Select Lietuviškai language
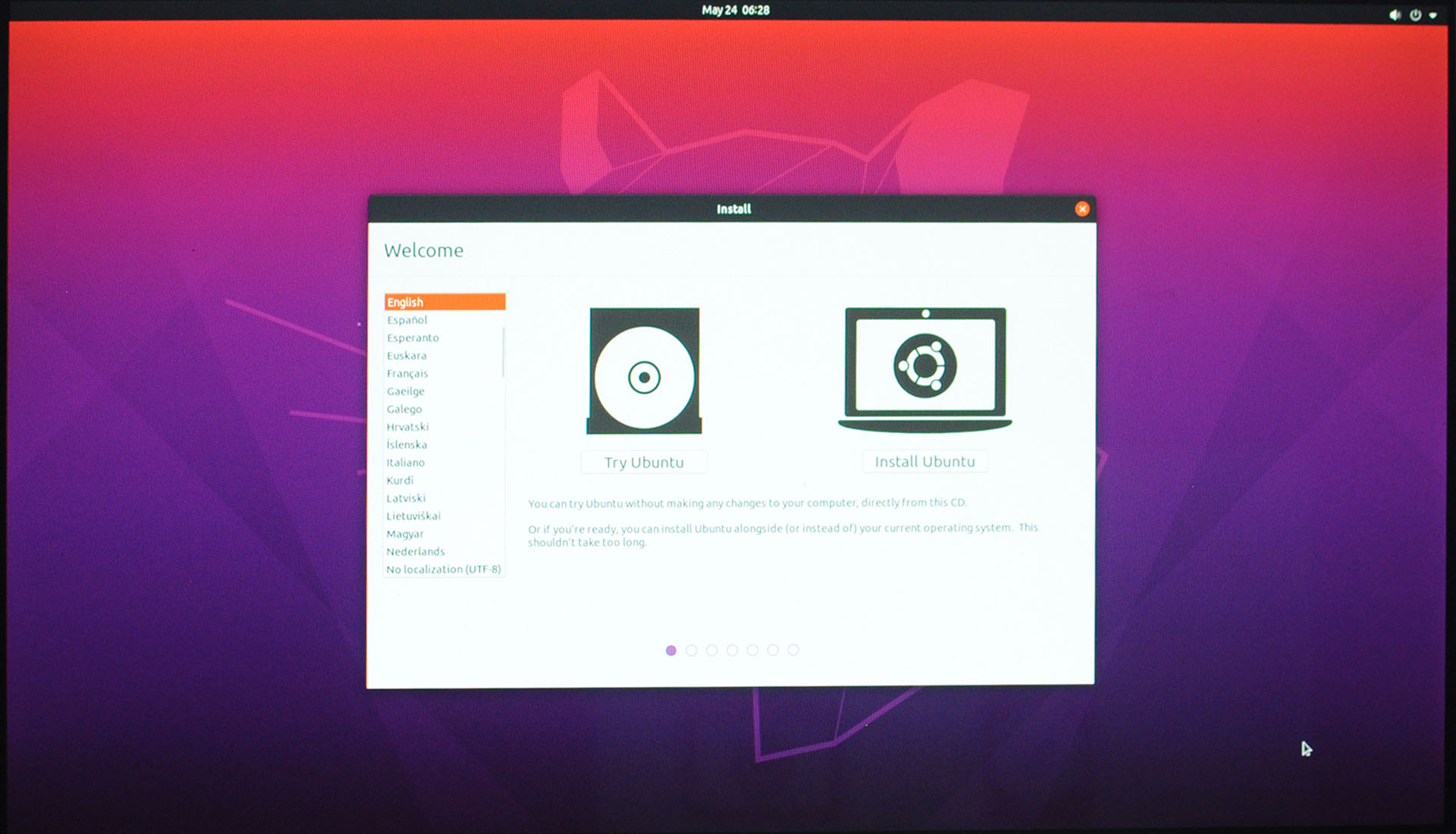The height and width of the screenshot is (834, 1456). [x=443, y=516]
